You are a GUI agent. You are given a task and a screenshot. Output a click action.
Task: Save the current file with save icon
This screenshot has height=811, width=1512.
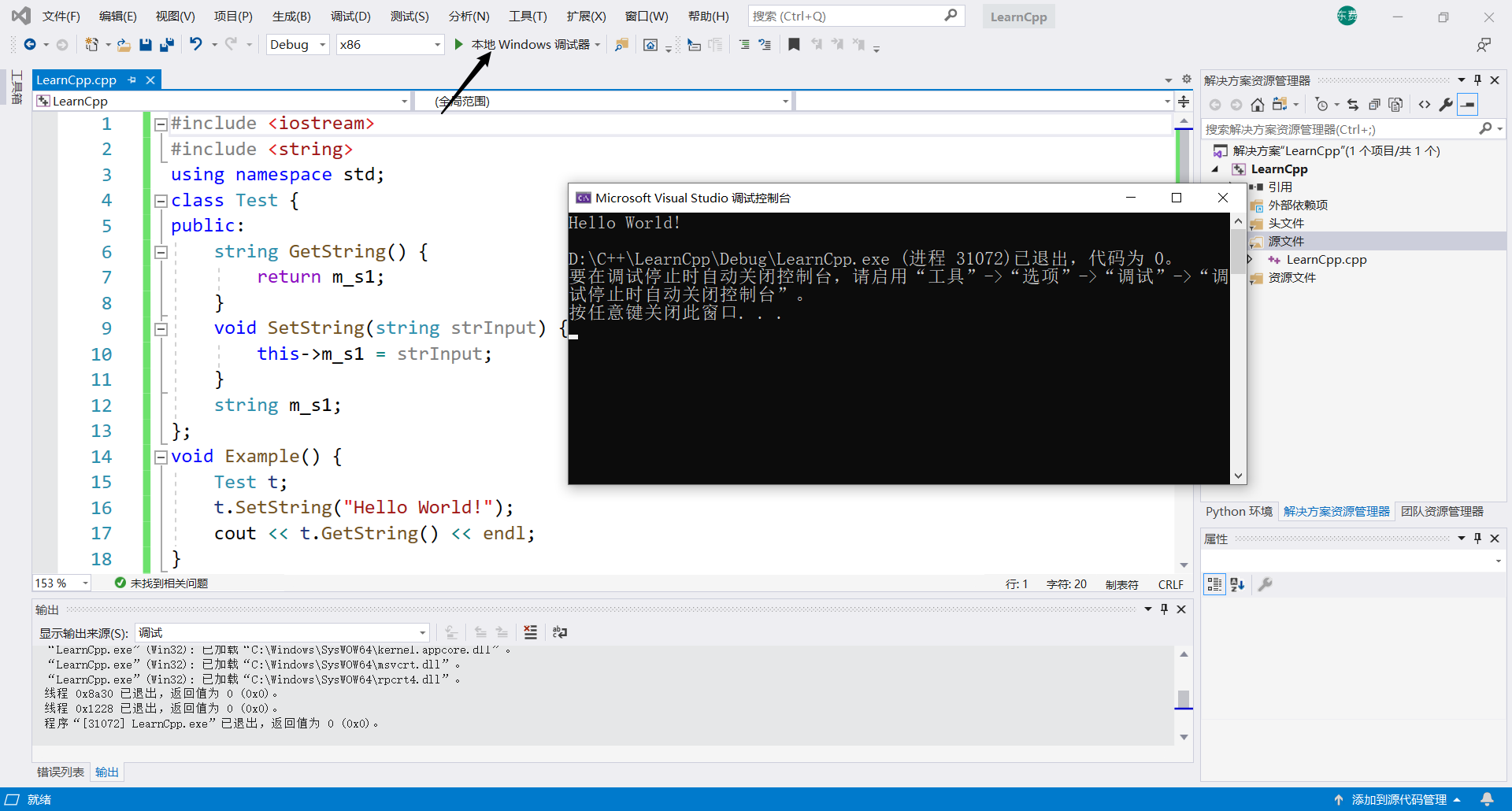[x=146, y=45]
